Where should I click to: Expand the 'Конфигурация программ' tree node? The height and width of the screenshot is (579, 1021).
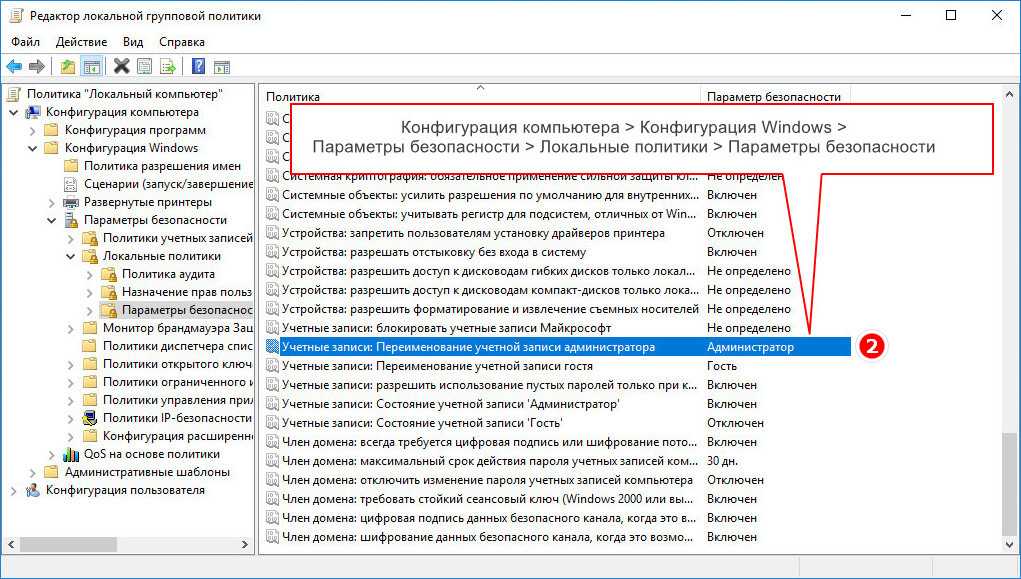33,130
